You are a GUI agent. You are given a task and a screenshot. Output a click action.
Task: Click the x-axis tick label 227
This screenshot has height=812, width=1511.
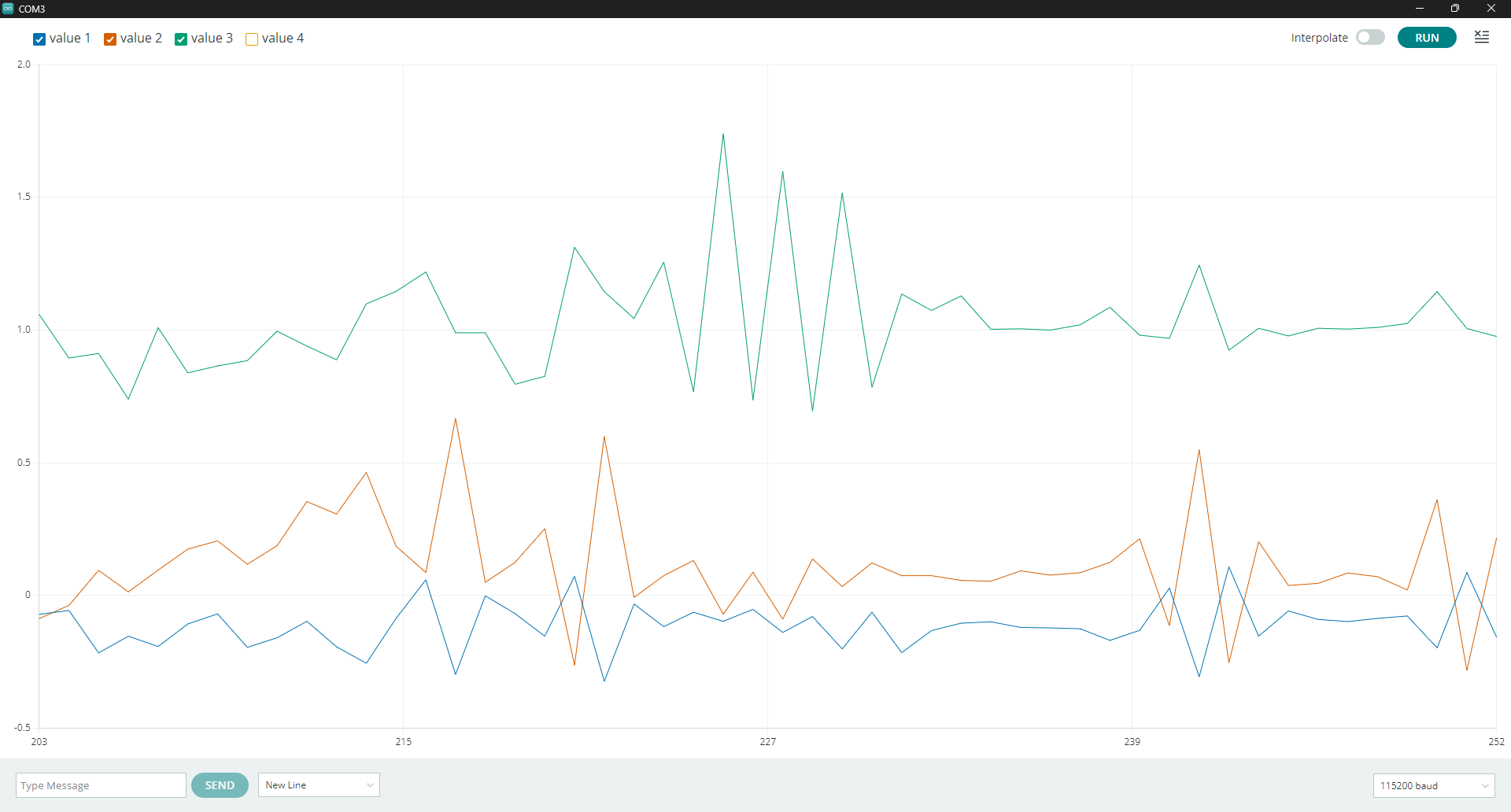click(x=767, y=741)
